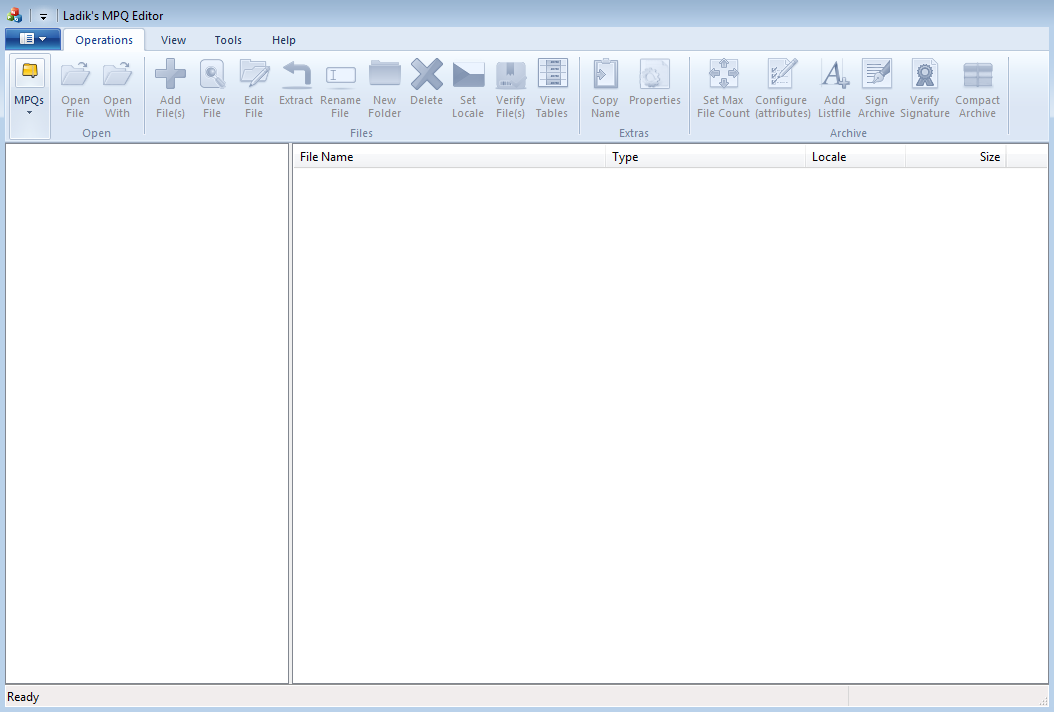
Task: Switch to the View ribbon tab
Action: (x=173, y=40)
